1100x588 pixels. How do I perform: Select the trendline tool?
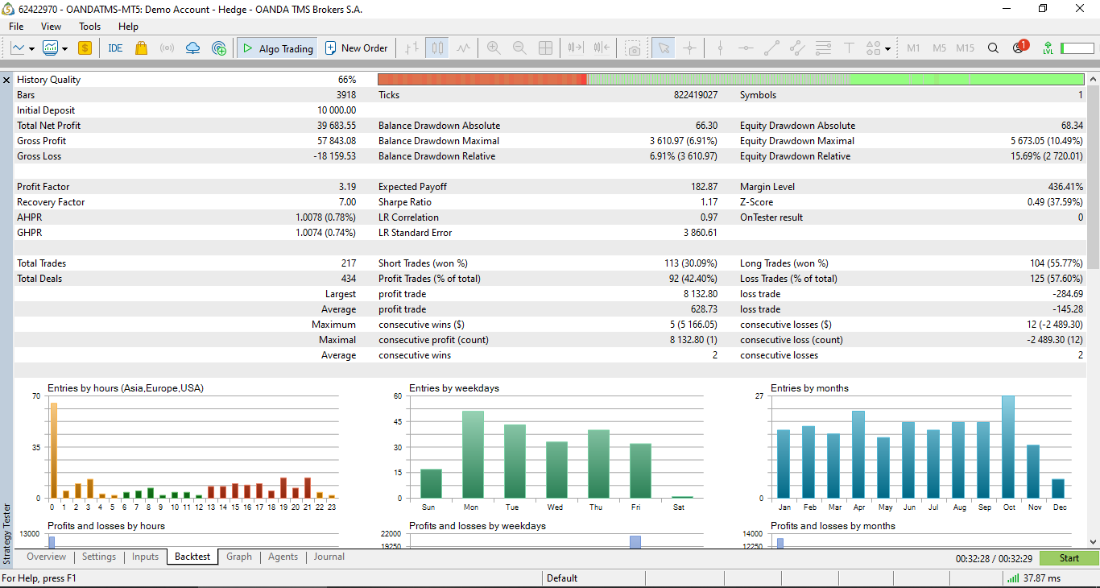772,48
